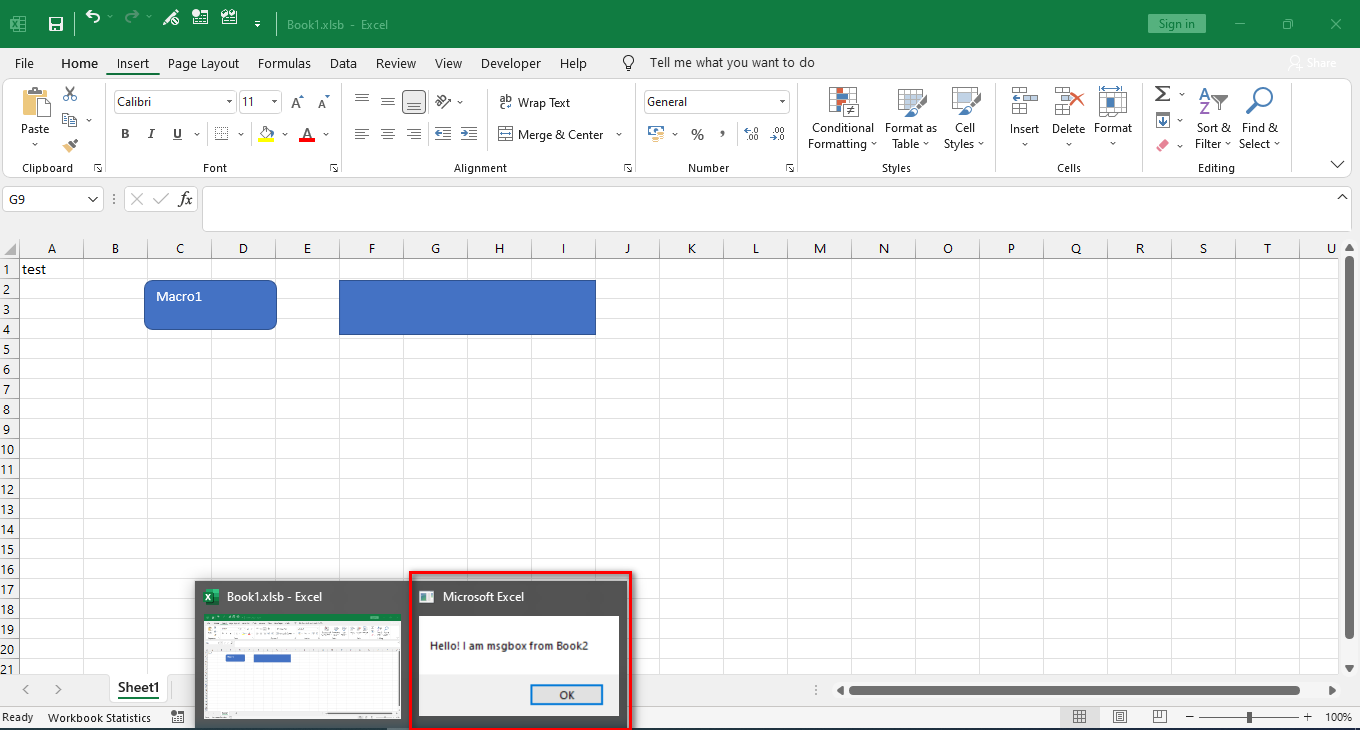Apply Accounting Number Format

[x=657, y=134]
